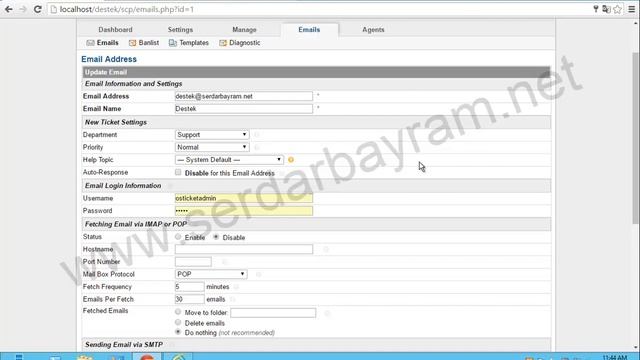Image resolution: width=640 pixels, height=360 pixels.
Task: Switch to the Manage tab
Action: pyautogui.click(x=244, y=29)
